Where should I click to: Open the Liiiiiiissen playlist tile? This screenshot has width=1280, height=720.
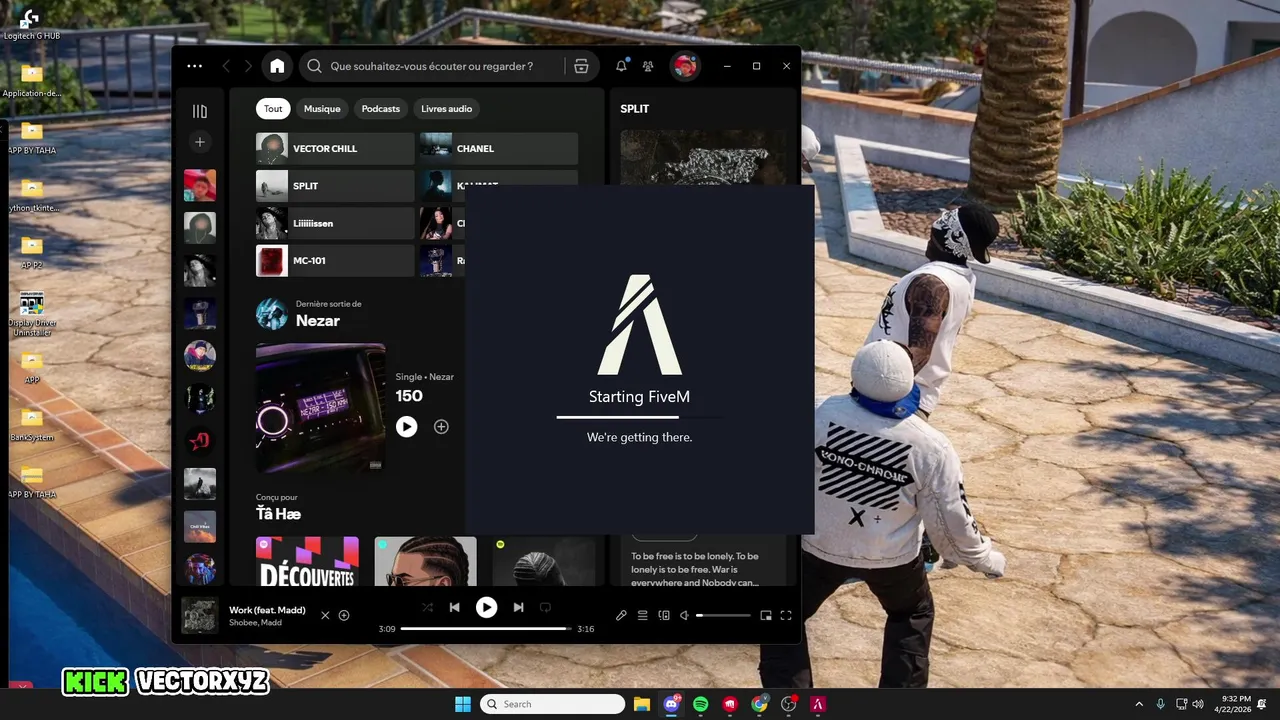click(335, 223)
